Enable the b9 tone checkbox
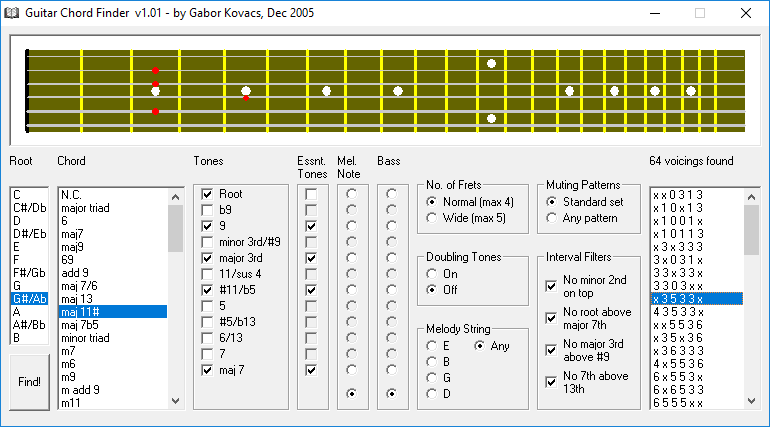 coord(207,210)
